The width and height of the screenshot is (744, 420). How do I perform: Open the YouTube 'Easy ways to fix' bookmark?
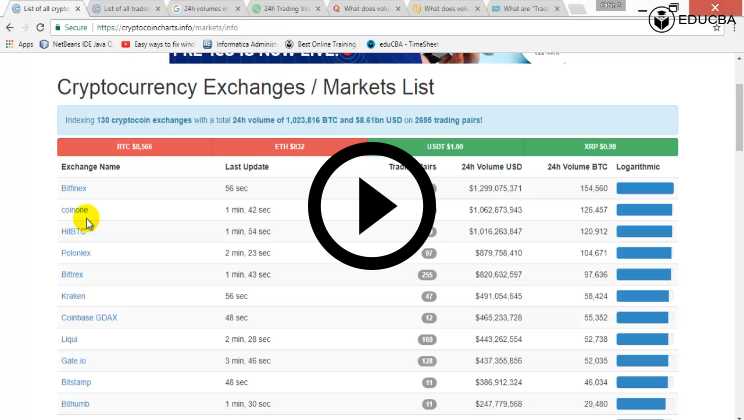coord(155,44)
